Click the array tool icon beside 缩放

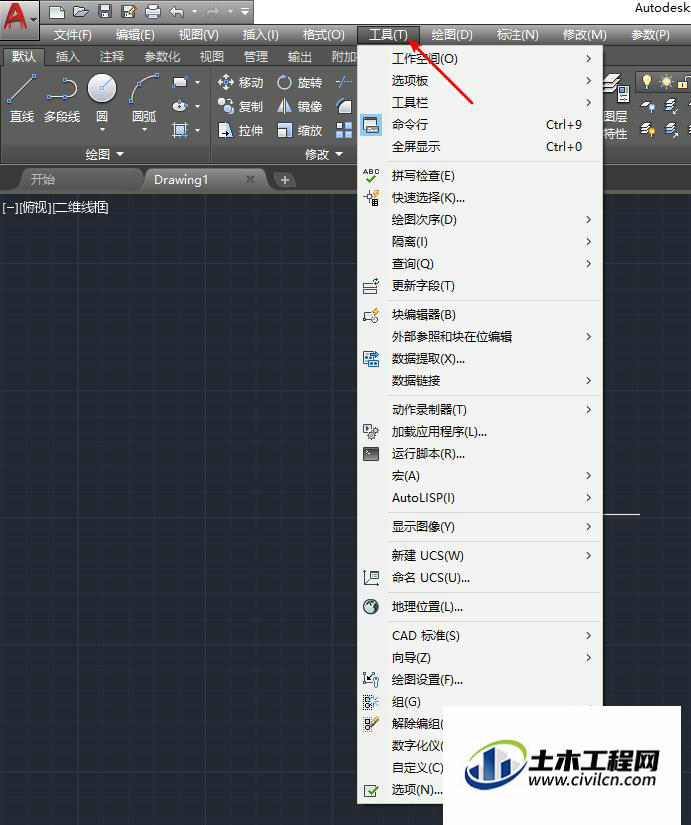pyautogui.click(x=344, y=130)
